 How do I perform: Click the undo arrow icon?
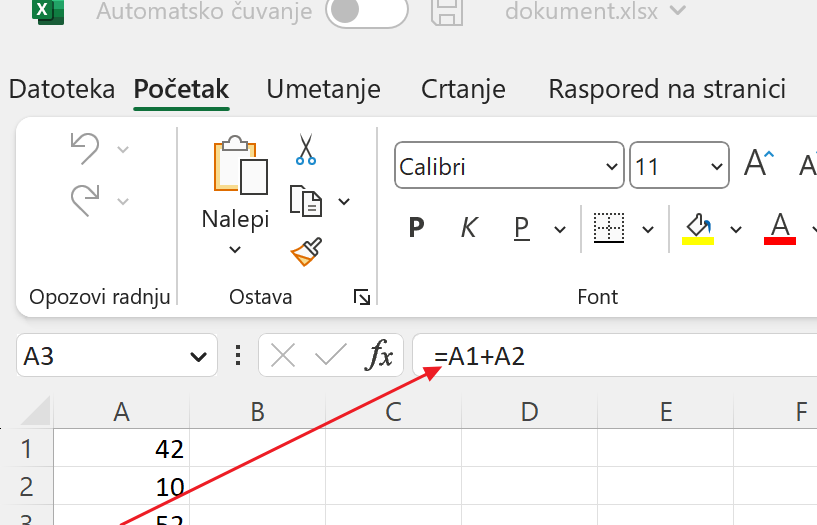point(85,148)
